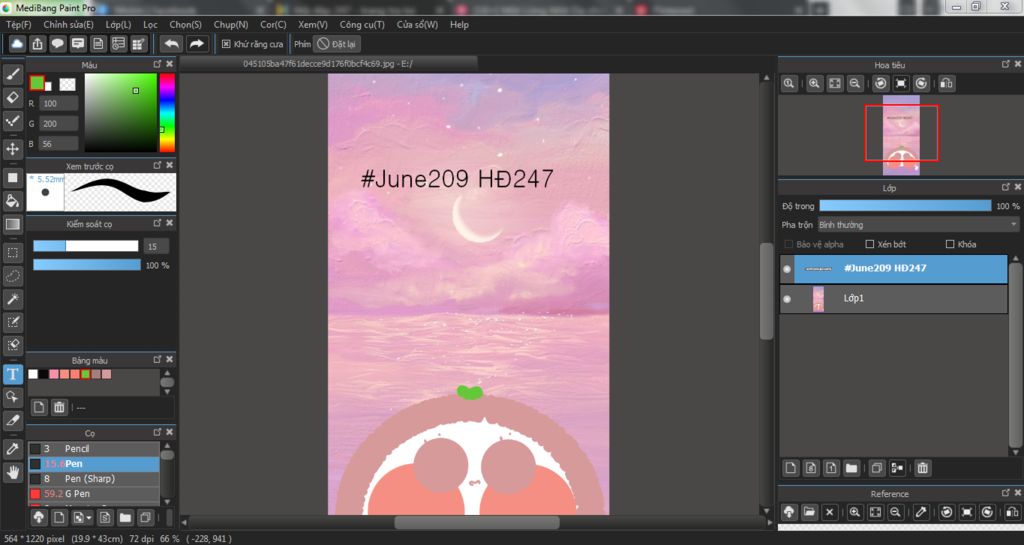Click the Đặt lại button
Viewport: 1024px width, 545px height.
pos(337,44)
